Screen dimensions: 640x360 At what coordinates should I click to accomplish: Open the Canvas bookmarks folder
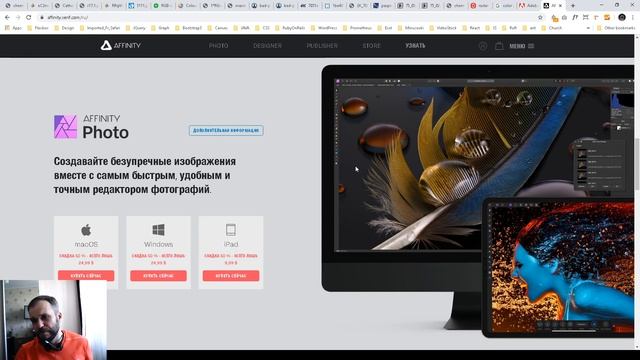pyautogui.click(x=218, y=28)
